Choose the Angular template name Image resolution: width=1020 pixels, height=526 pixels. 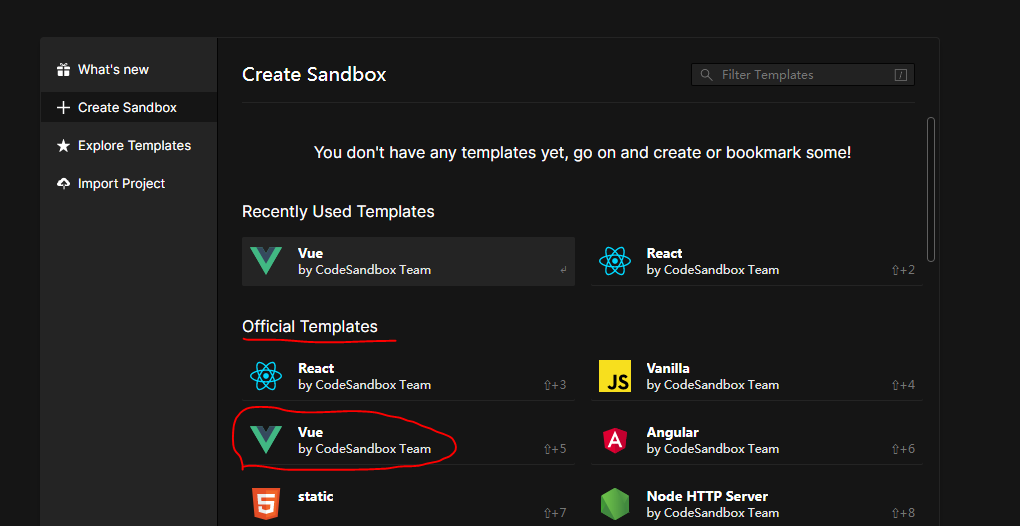coord(672,432)
